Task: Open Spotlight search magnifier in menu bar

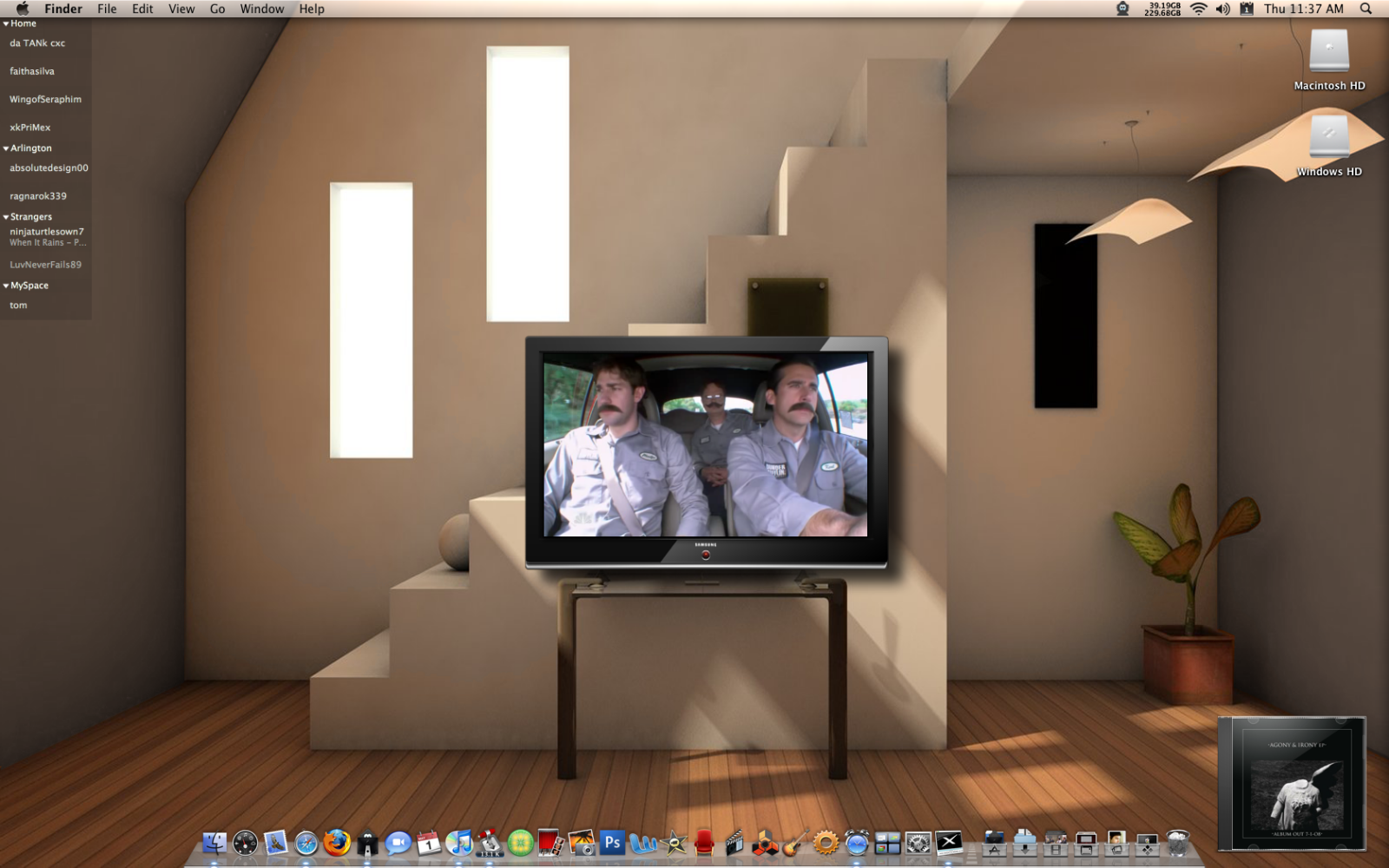Action: tap(1366, 9)
